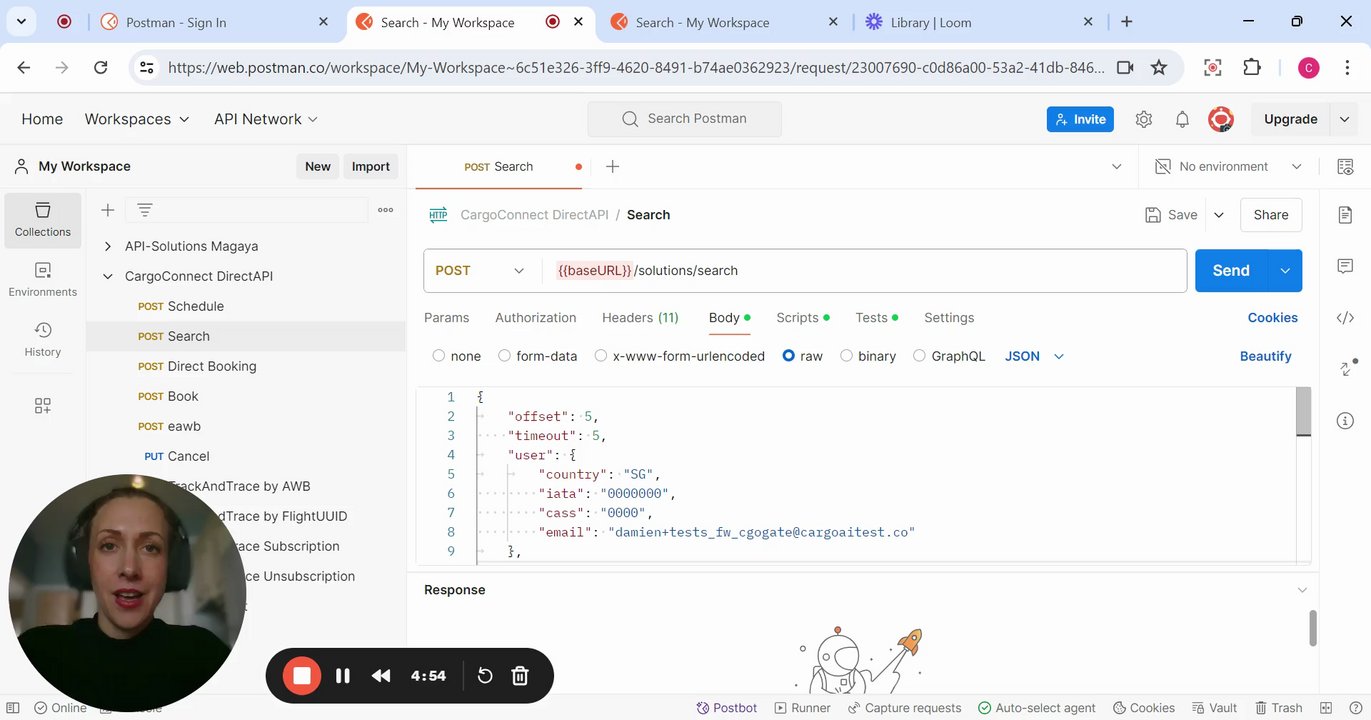Select the form-data body type
Image resolution: width=1371 pixels, height=720 pixels.
[x=504, y=356]
